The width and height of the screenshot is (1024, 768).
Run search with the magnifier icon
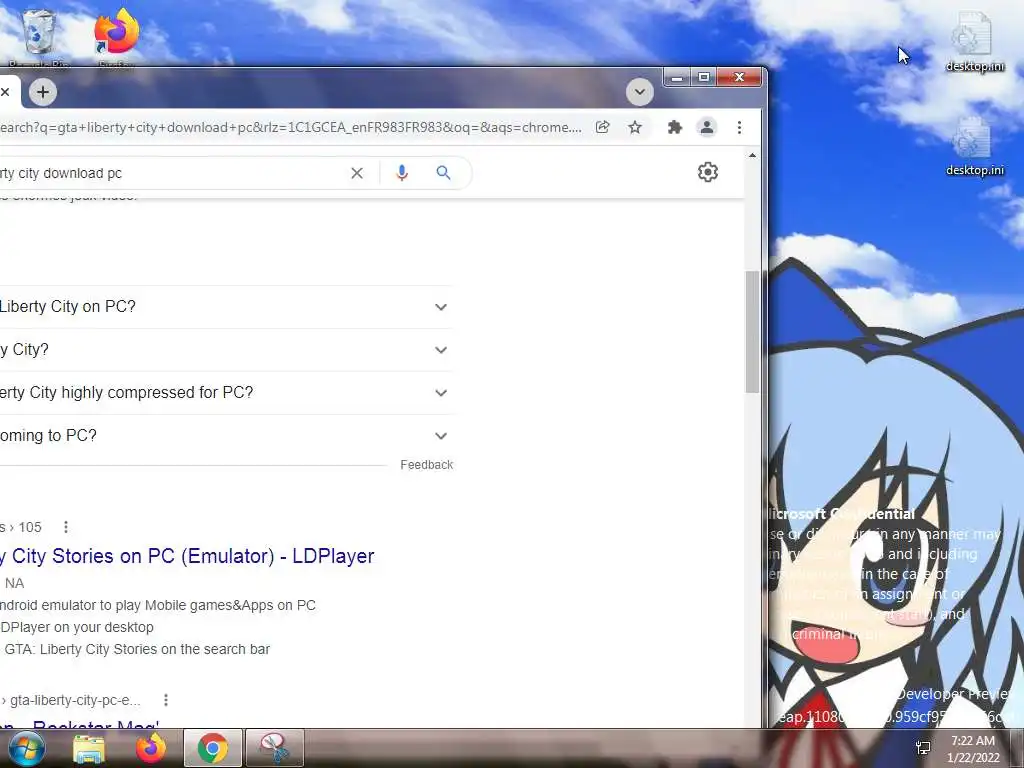pos(443,173)
